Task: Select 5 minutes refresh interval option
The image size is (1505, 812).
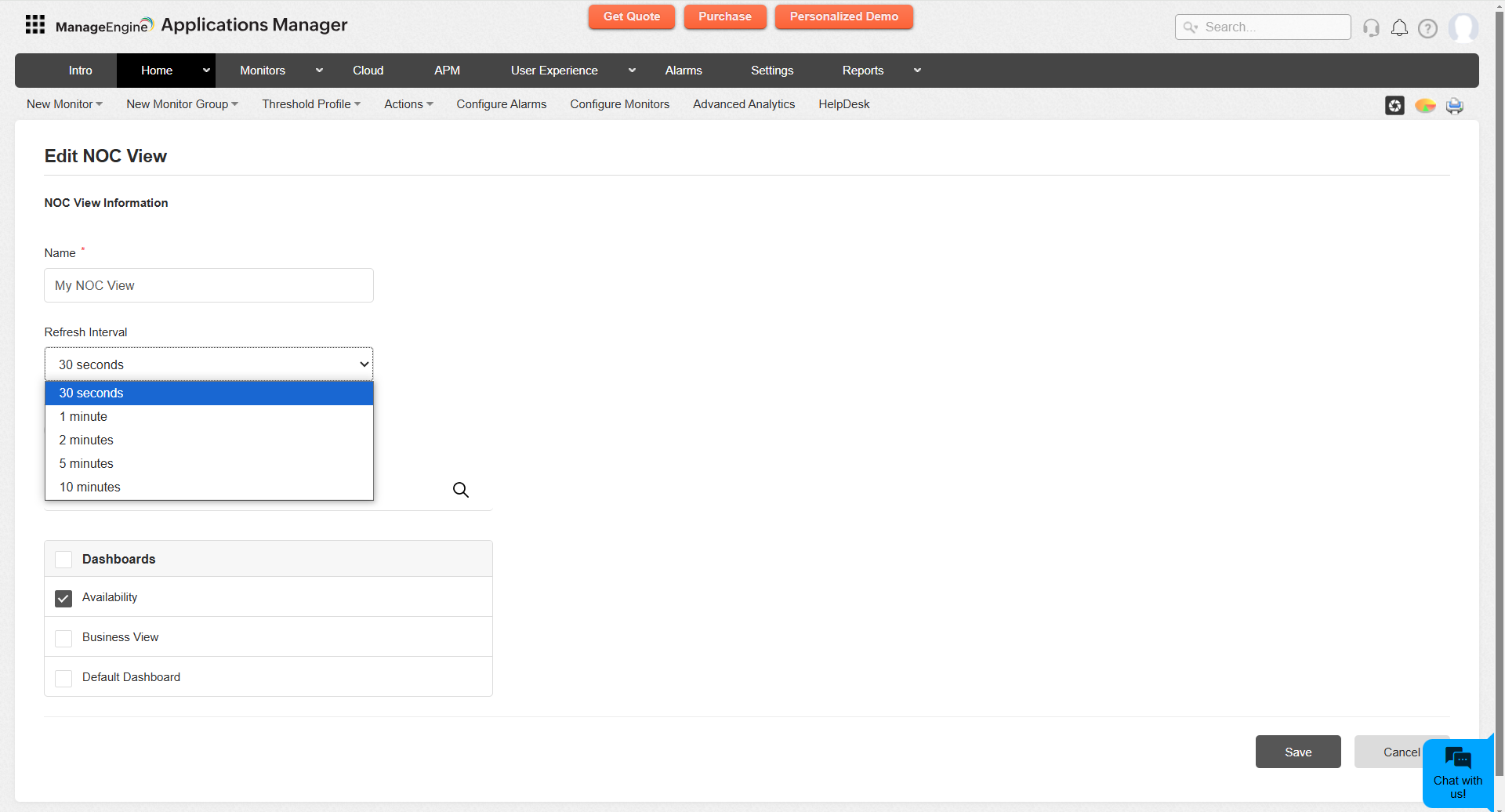Action: [86, 463]
